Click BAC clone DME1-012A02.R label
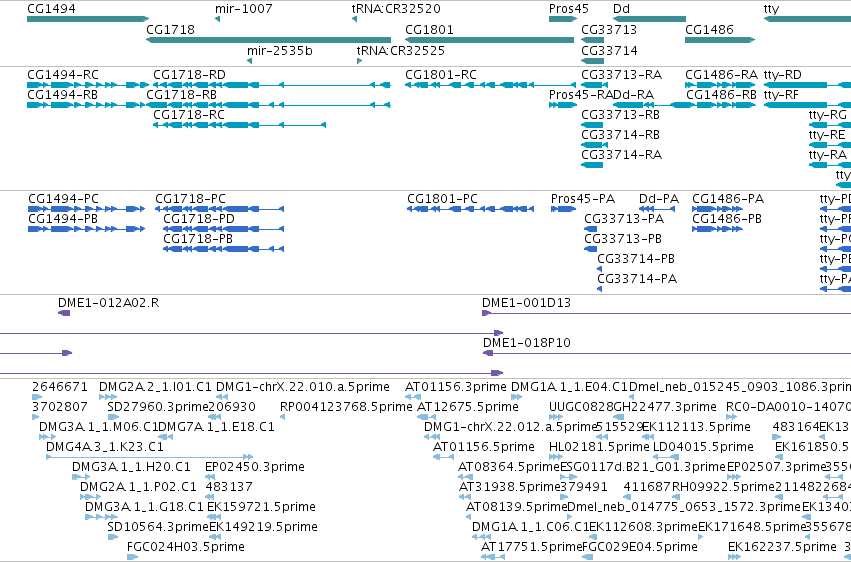 click(109, 303)
